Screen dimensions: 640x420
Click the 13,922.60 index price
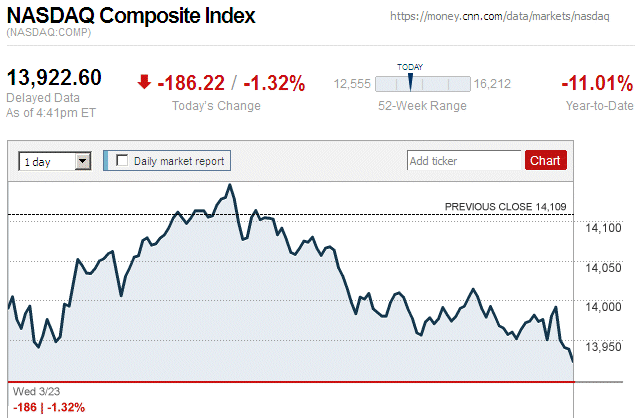point(55,78)
